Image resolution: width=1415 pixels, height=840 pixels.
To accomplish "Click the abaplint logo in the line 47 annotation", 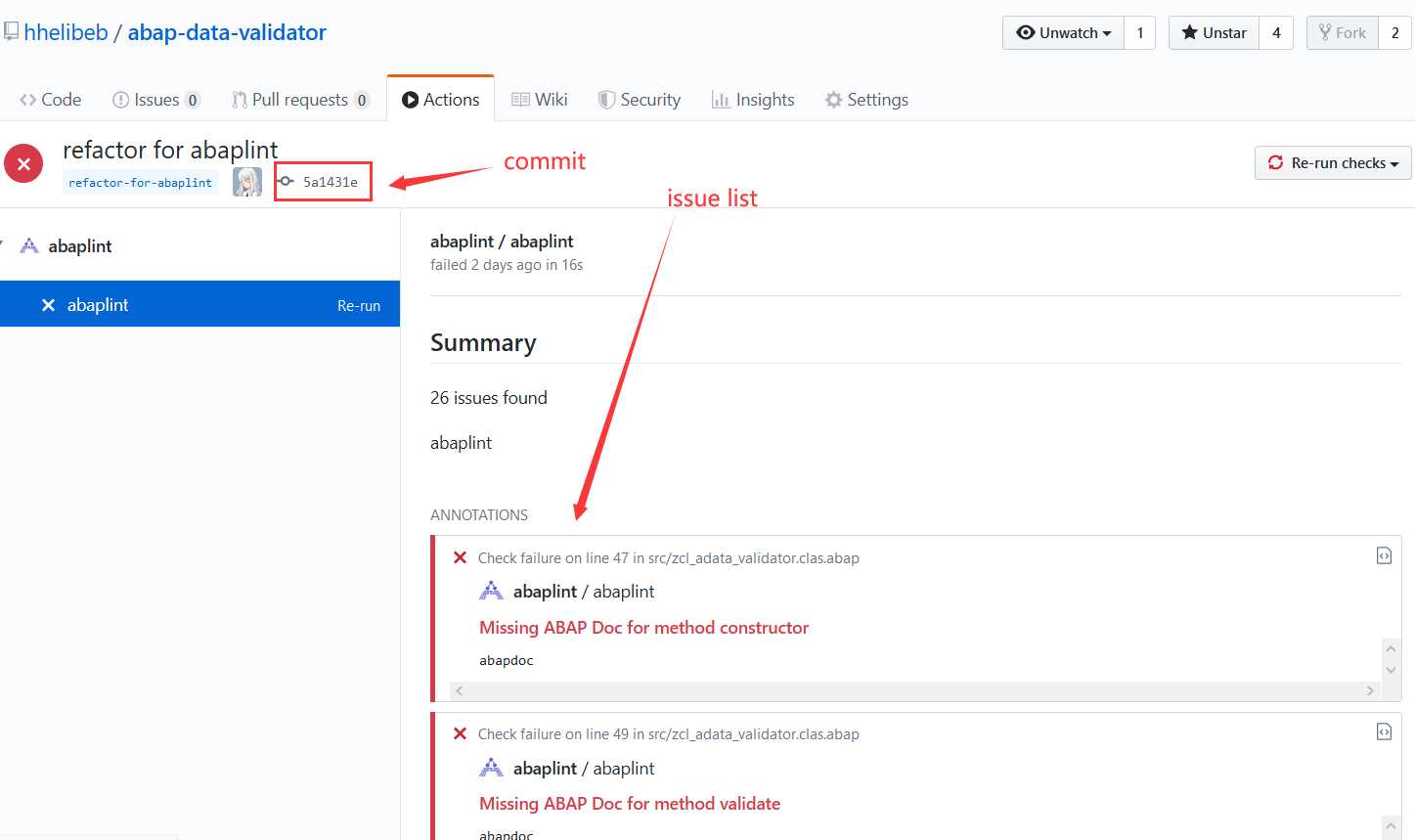I will [491, 591].
